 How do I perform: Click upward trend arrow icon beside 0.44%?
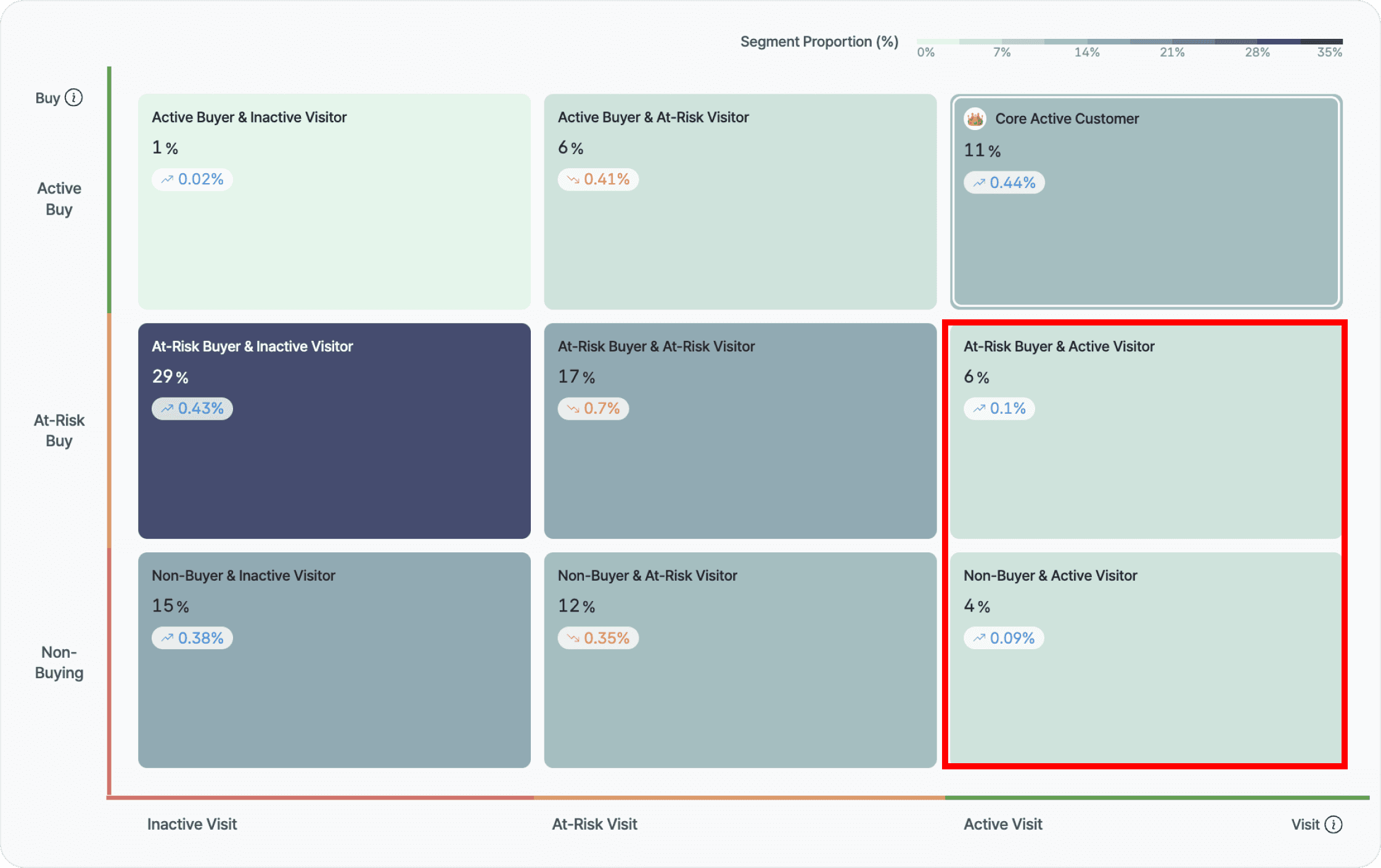(x=979, y=182)
